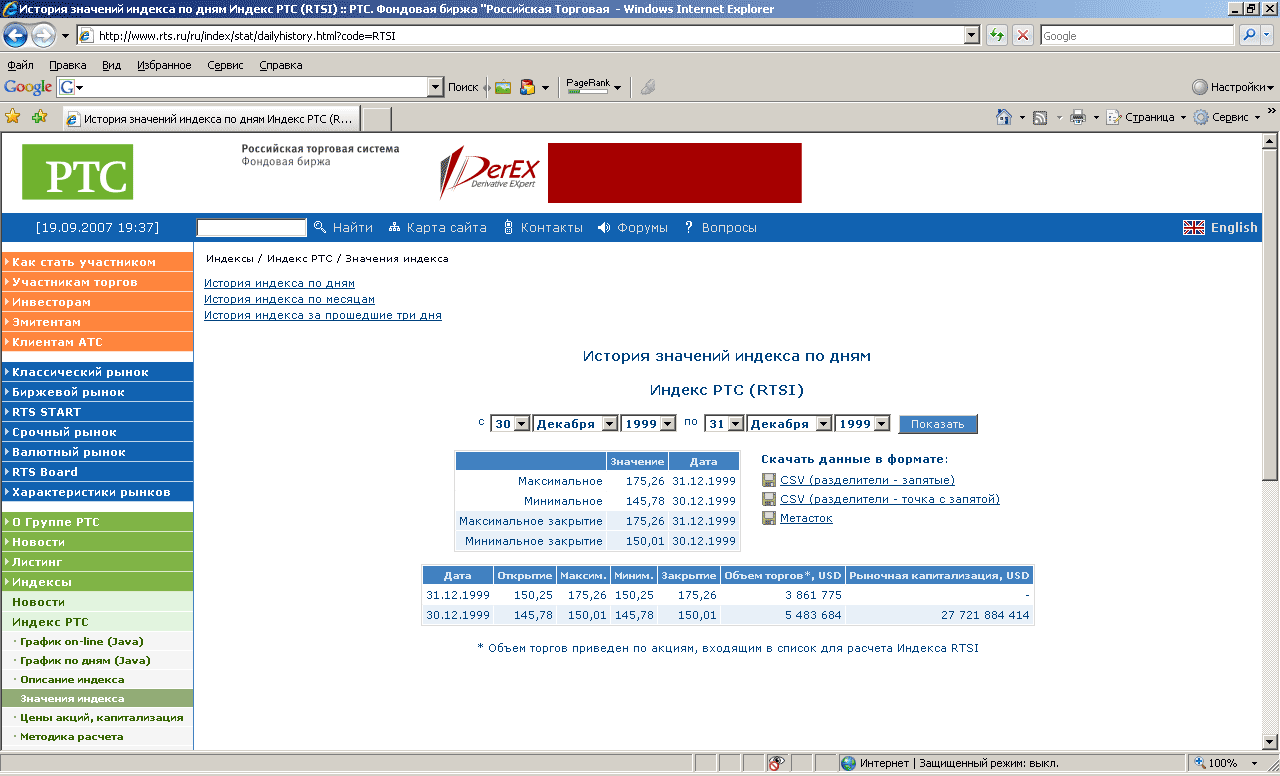Click the Home icon in command bar
Screen dimensions: 1280x776
pos(1004,117)
